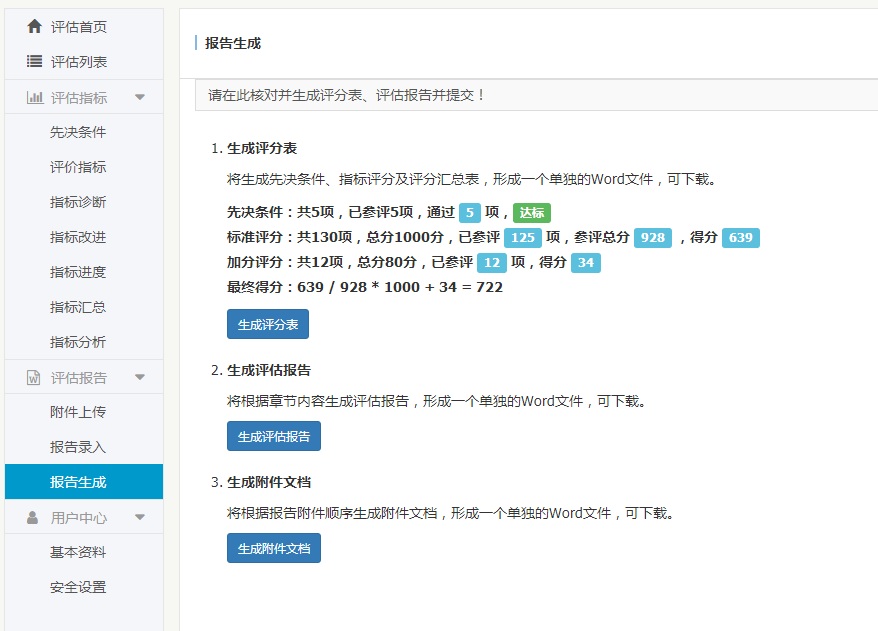Click the home icon beside 评估首页
This screenshot has height=631, width=878.
pyautogui.click(x=34, y=27)
